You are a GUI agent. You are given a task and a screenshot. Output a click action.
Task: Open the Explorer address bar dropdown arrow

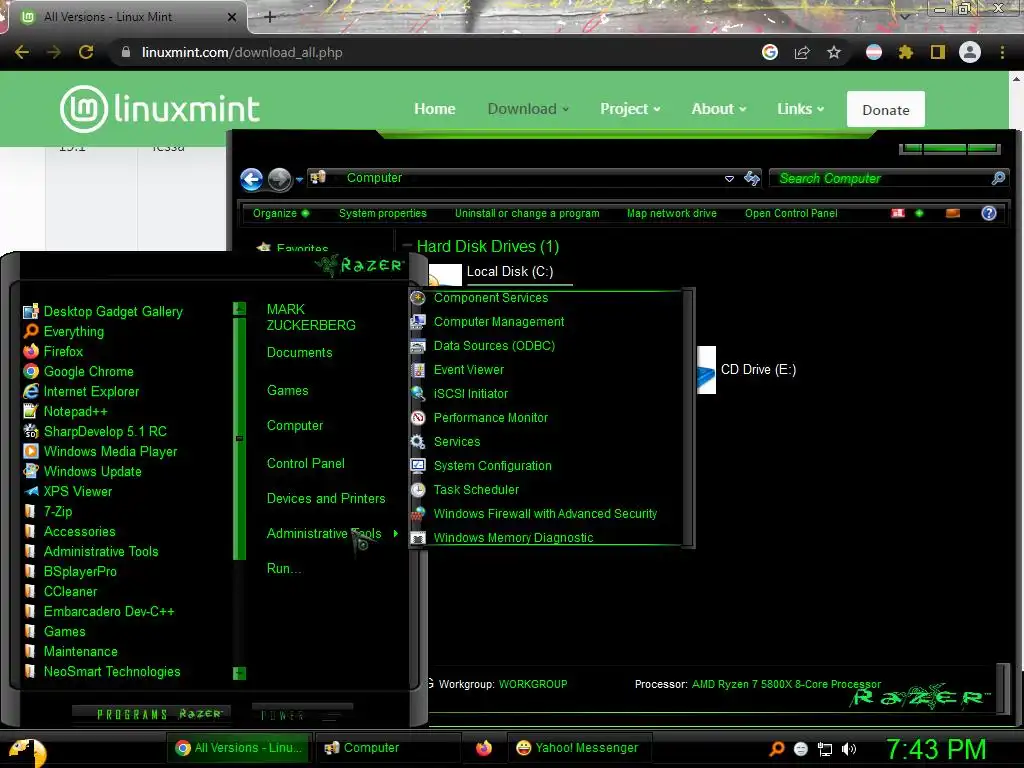pos(729,178)
